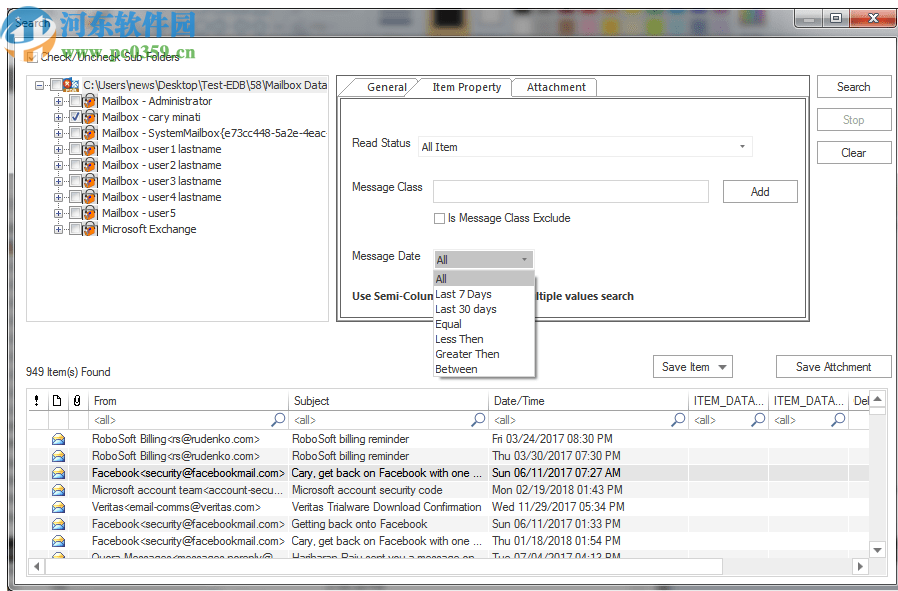The width and height of the screenshot is (898, 591).
Task: Click the envelope icon beside RoboSoft billing reminder
Action: [x=58, y=439]
